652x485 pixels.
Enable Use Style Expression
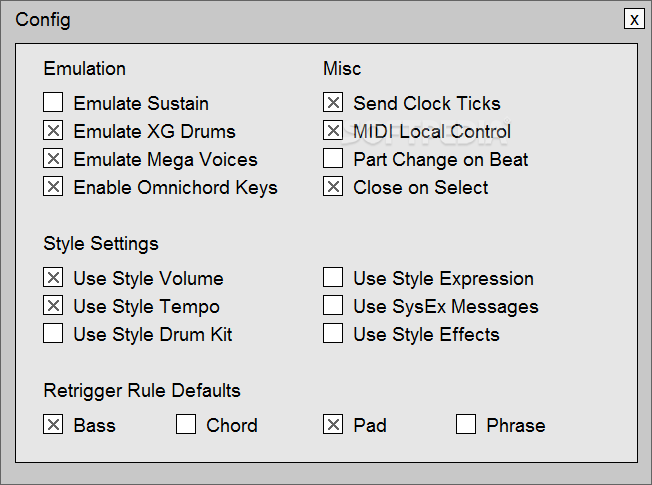[x=333, y=277]
